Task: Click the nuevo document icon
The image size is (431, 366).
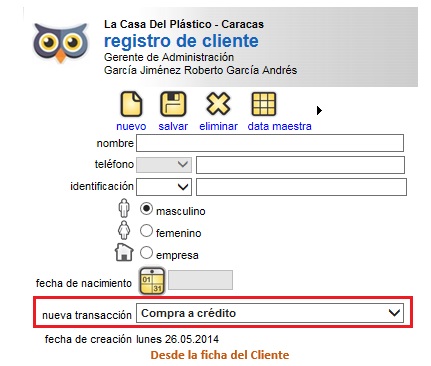Action: 131,104
